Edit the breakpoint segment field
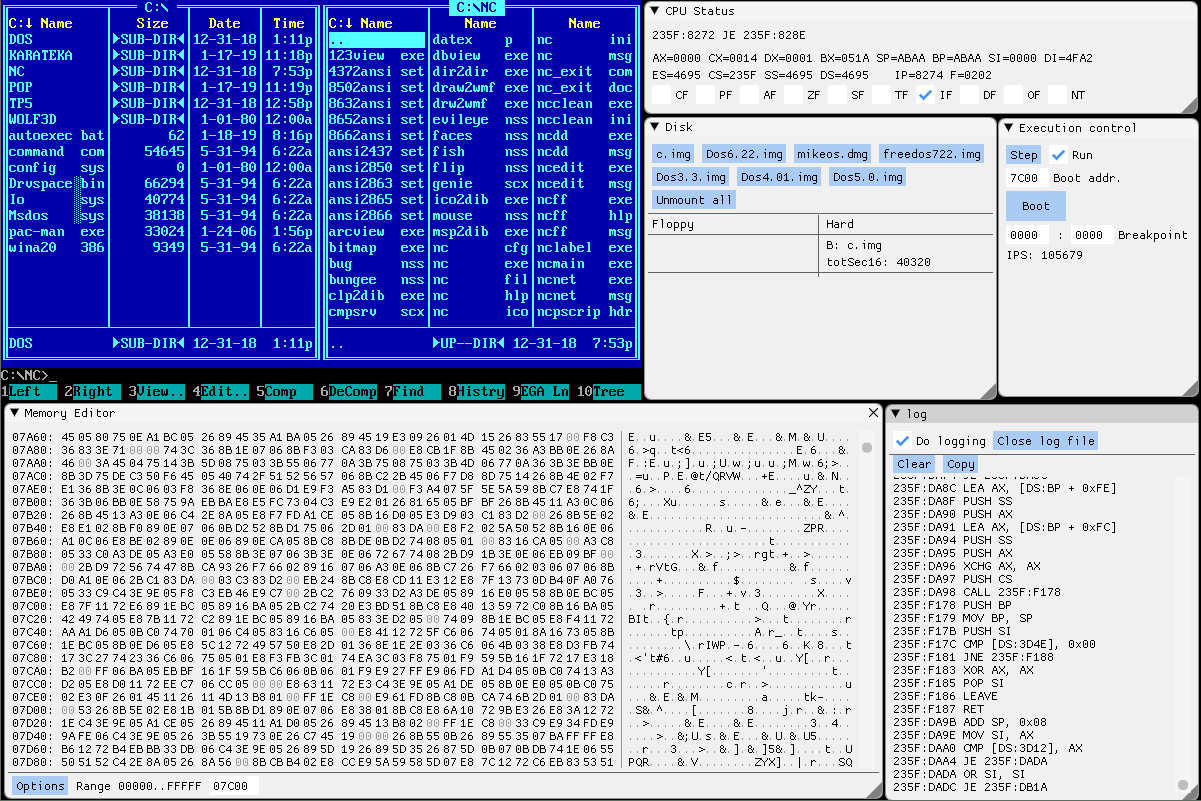The height and width of the screenshot is (801, 1201). point(1026,235)
